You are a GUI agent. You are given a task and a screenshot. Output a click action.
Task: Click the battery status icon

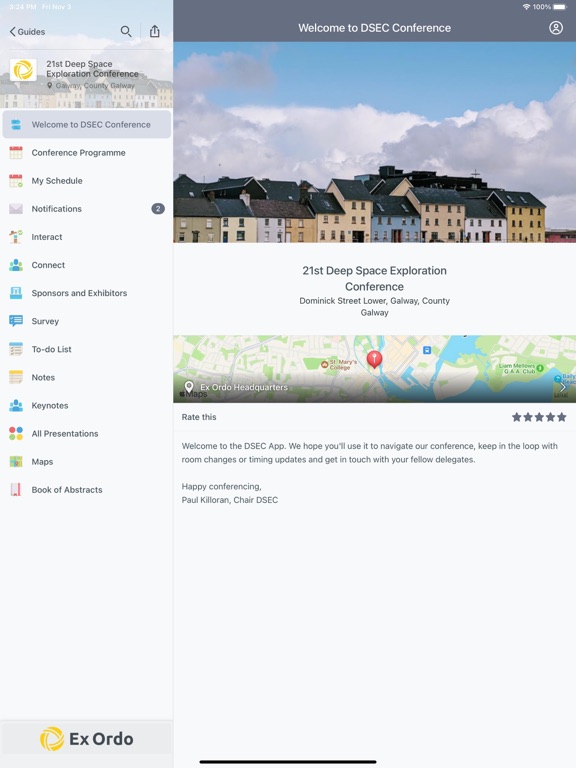coord(560,7)
